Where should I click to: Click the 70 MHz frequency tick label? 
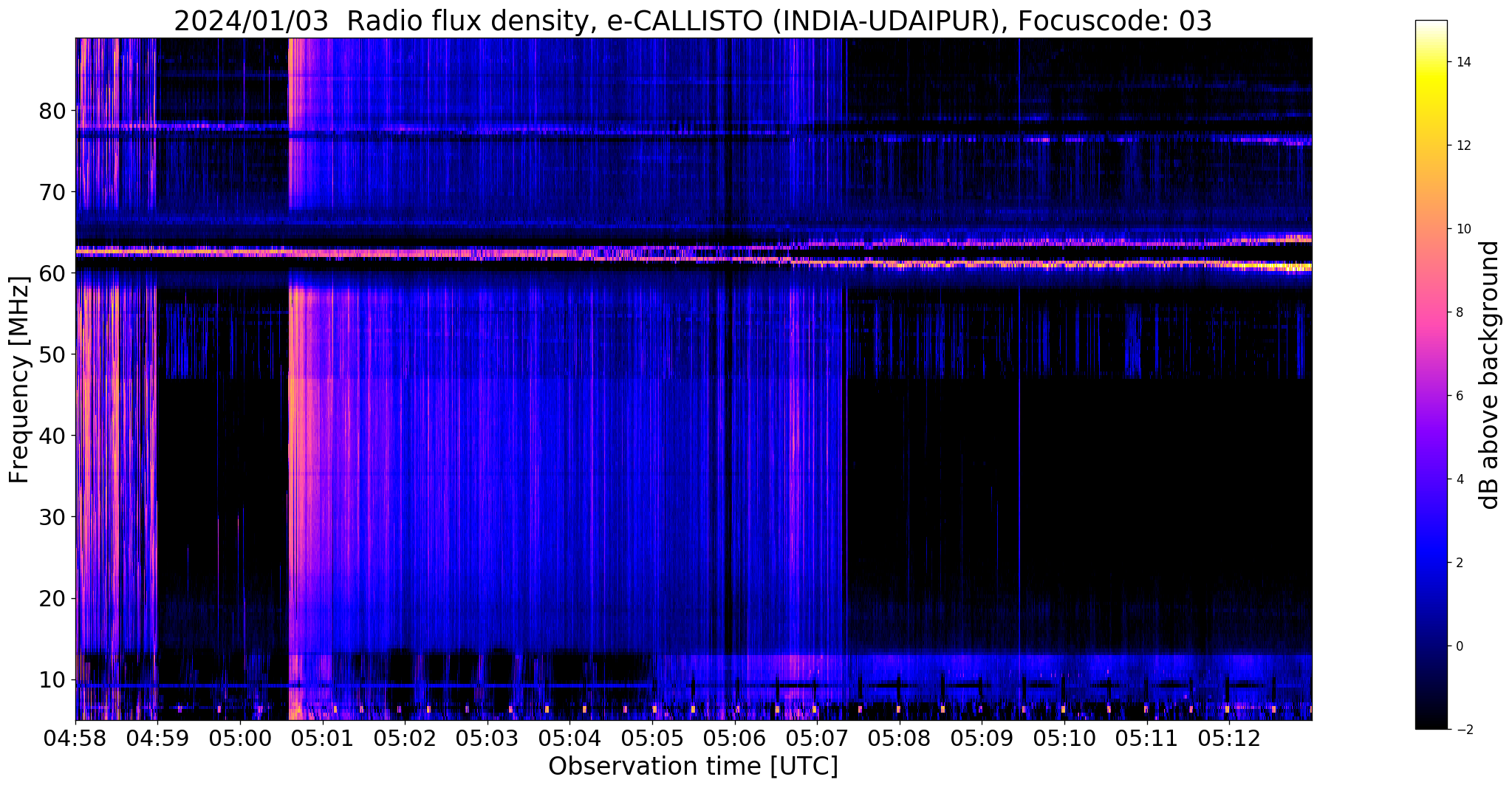coord(52,192)
